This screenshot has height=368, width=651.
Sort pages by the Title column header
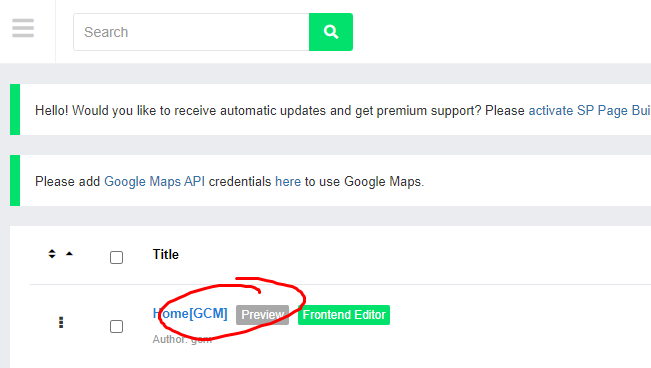point(166,254)
